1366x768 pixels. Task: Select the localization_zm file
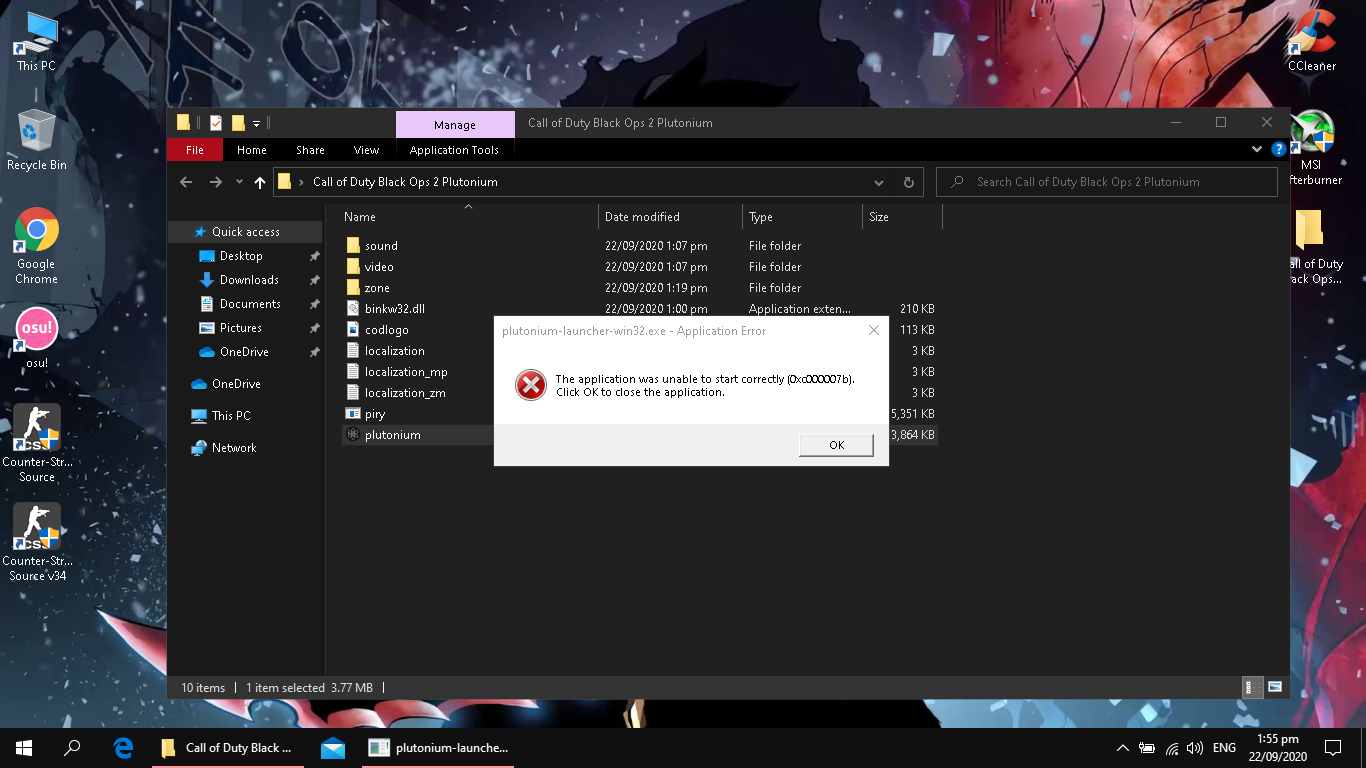(405, 393)
